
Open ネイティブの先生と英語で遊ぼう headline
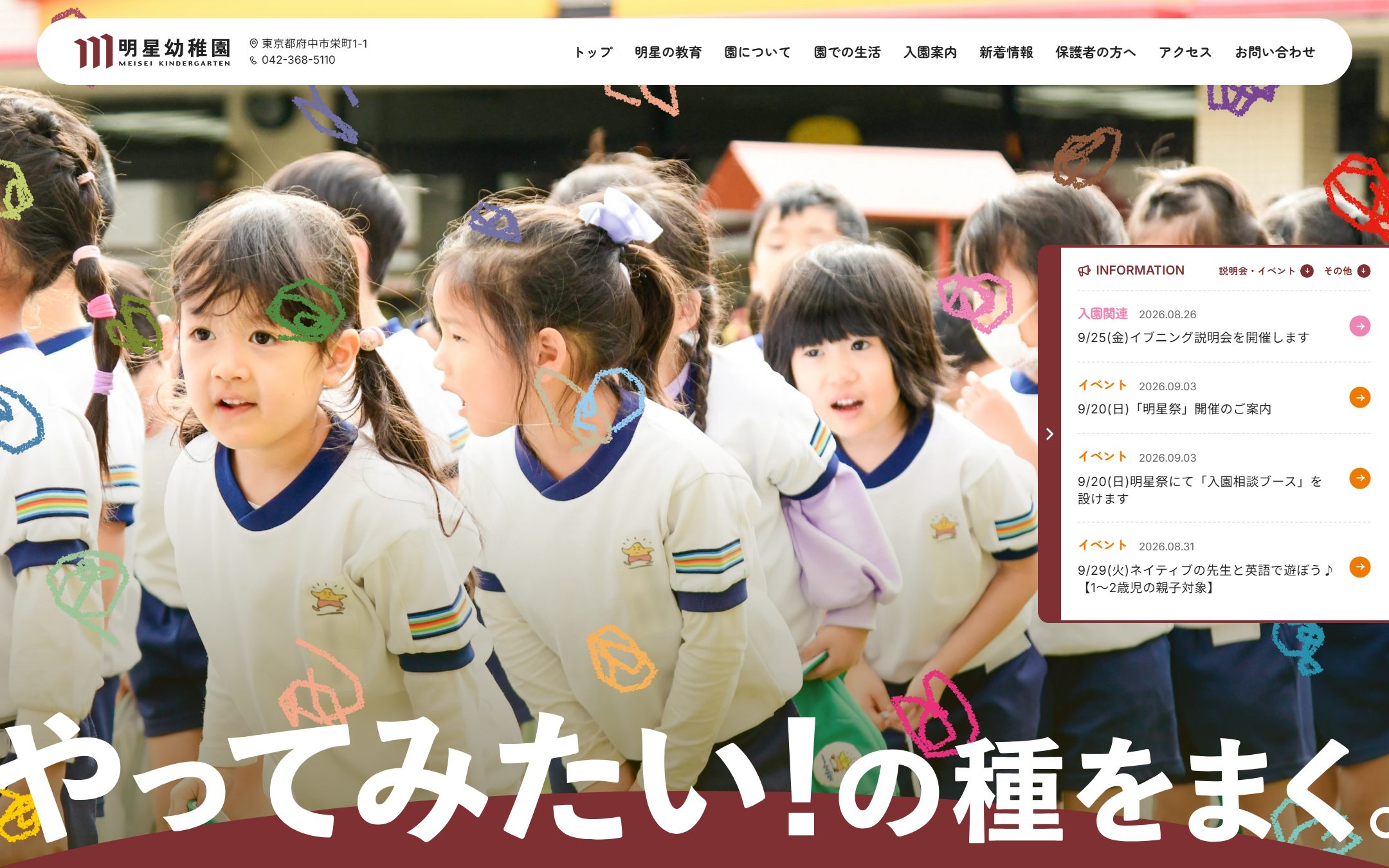(x=1206, y=579)
